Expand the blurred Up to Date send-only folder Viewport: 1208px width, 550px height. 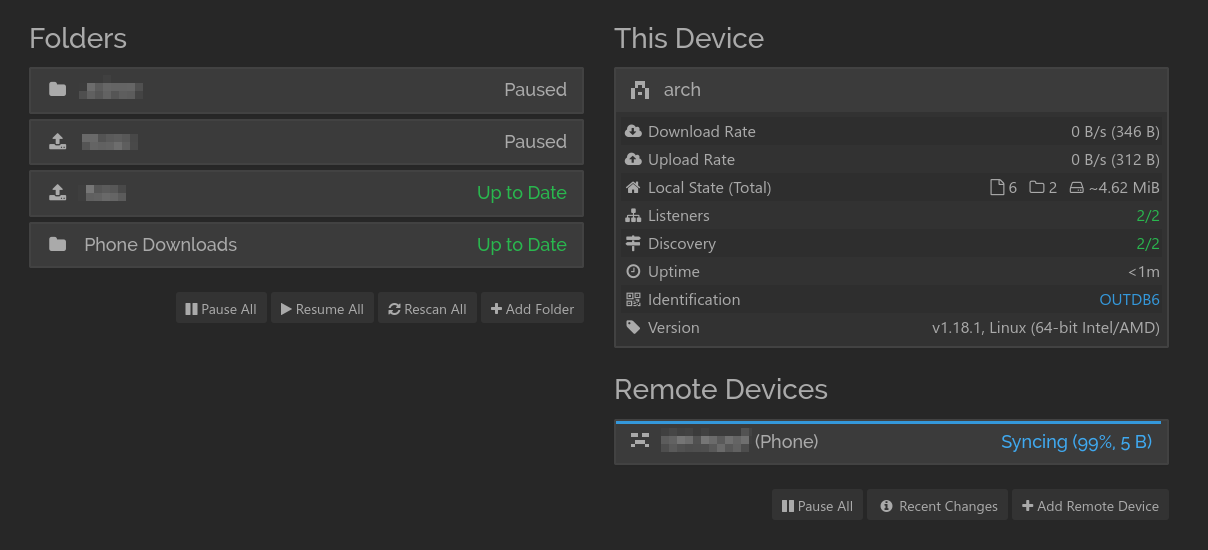pyautogui.click(x=306, y=193)
